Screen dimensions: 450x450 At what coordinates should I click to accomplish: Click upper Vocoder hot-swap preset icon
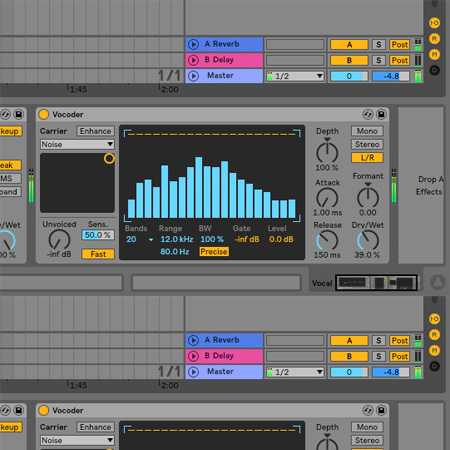tap(368, 114)
